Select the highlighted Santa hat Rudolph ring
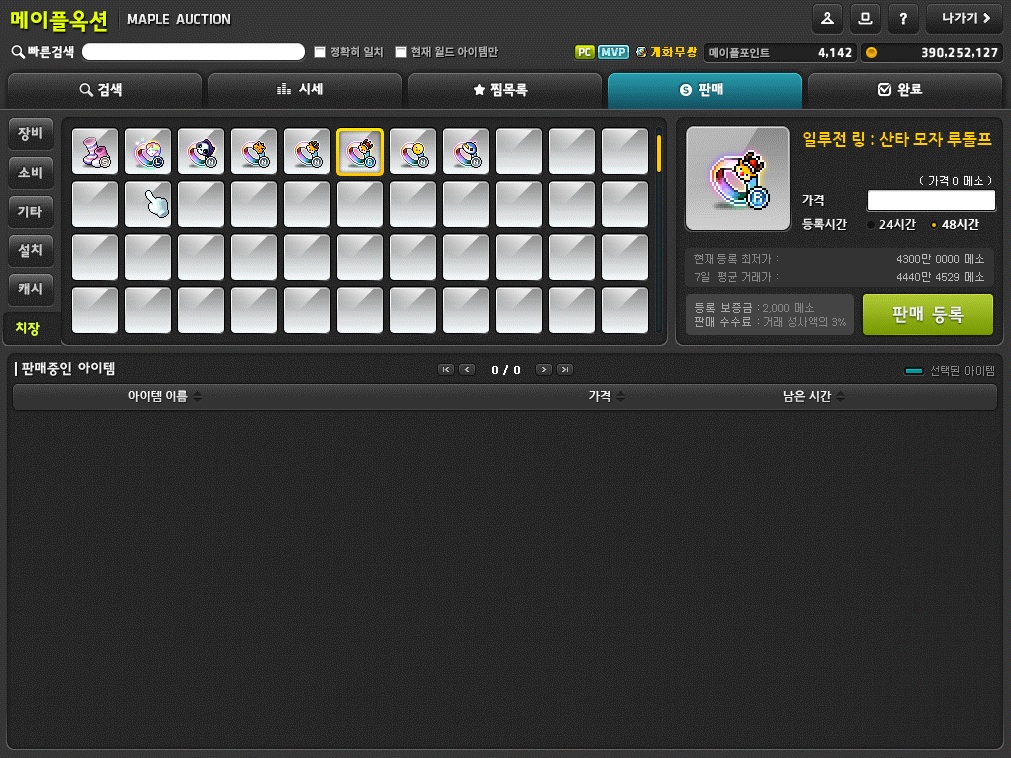 [x=360, y=151]
